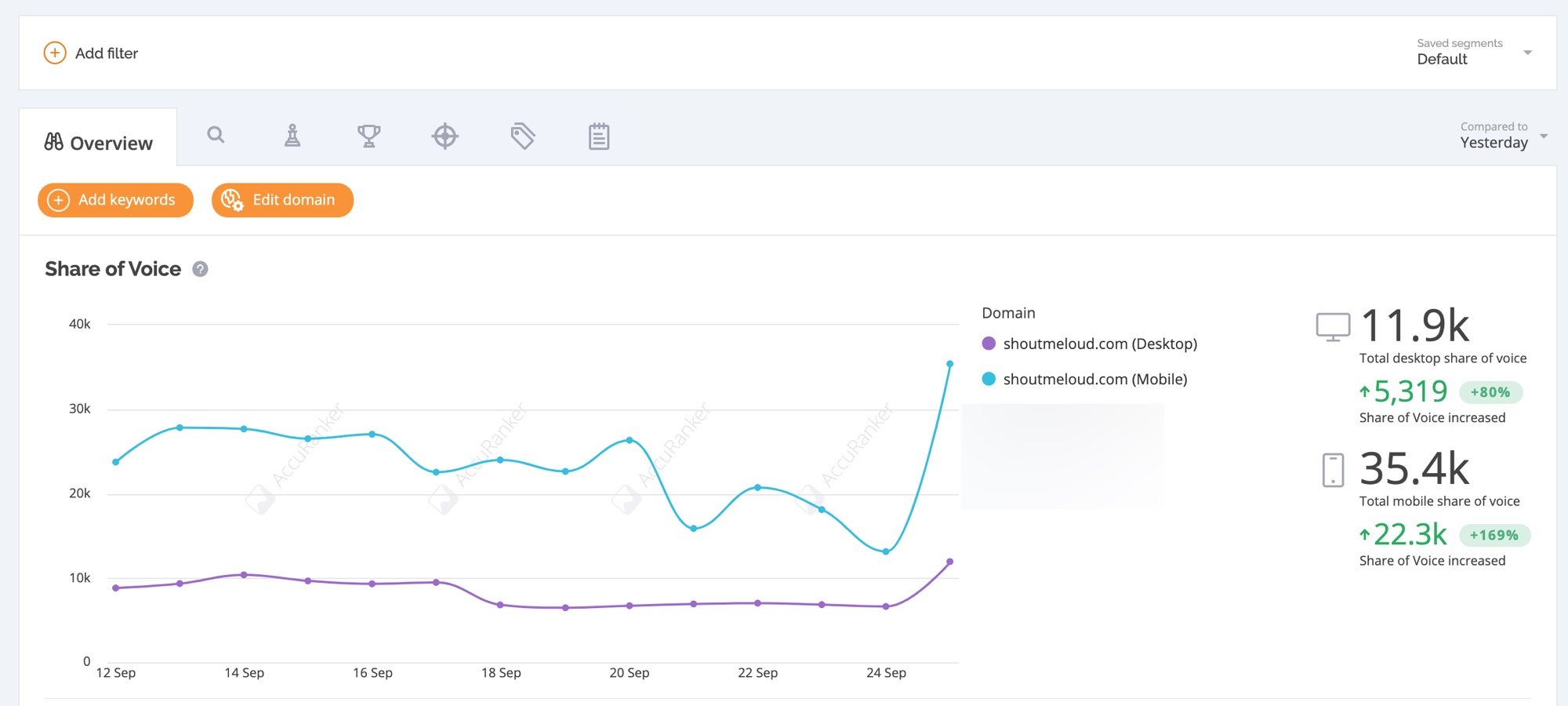The width and height of the screenshot is (1568, 706).
Task: Click the purple Desktop legend color dot
Action: click(x=989, y=344)
